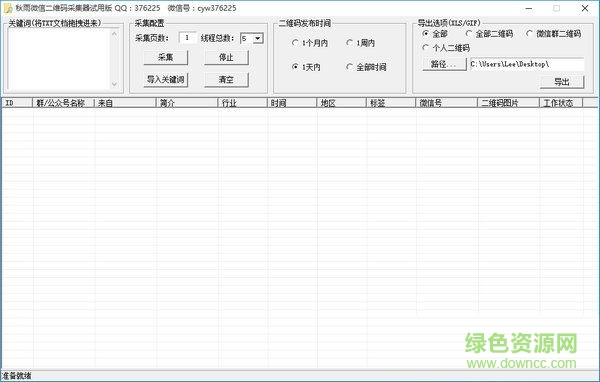The width and height of the screenshot is (600, 382).
Task: Close the application window
Action: click(585, 8)
